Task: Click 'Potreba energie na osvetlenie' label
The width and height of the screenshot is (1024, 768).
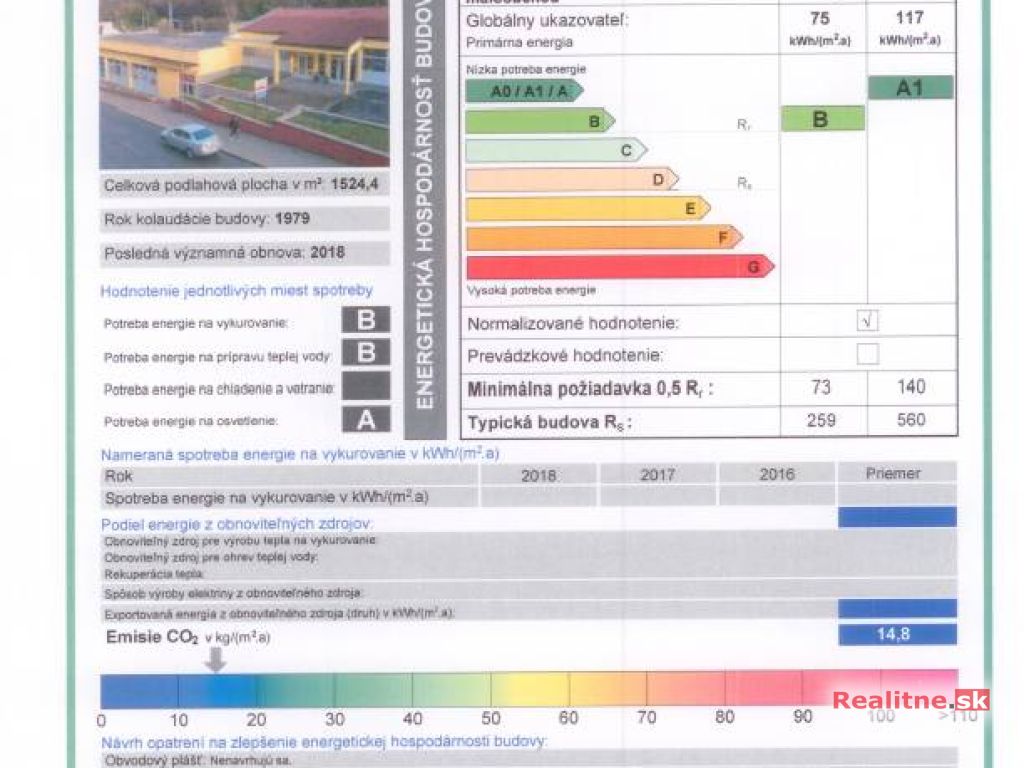Action: pos(190,422)
